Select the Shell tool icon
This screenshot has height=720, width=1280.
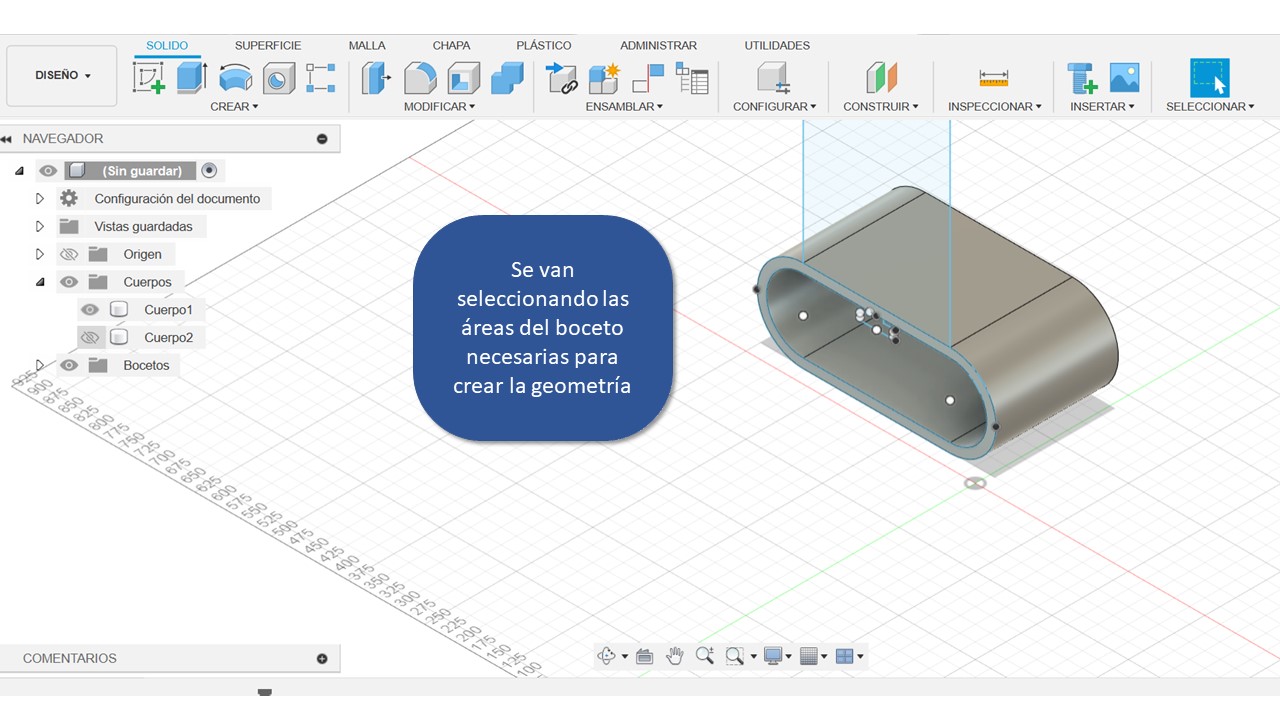click(463, 78)
